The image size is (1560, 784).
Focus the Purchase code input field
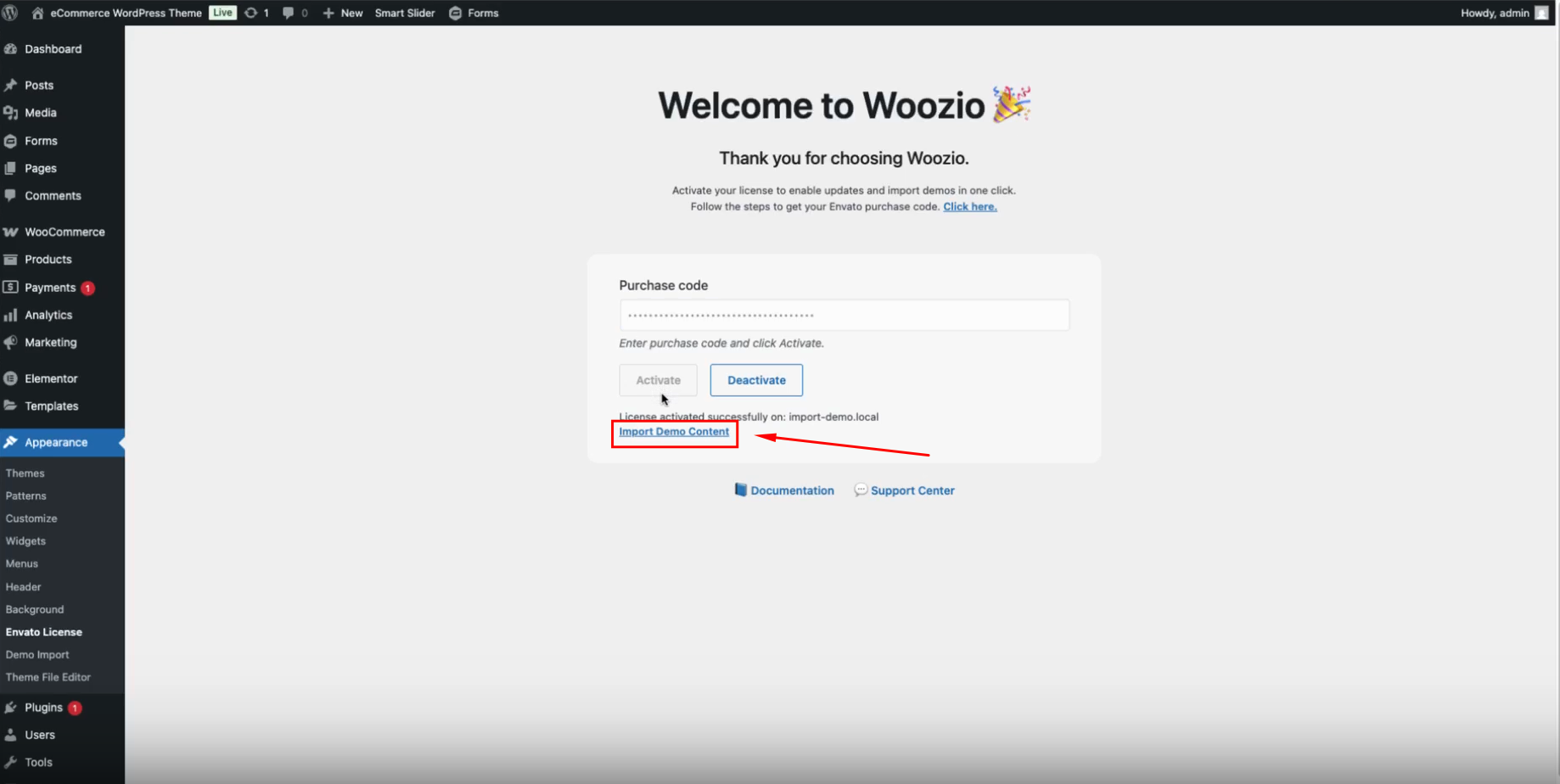point(844,316)
